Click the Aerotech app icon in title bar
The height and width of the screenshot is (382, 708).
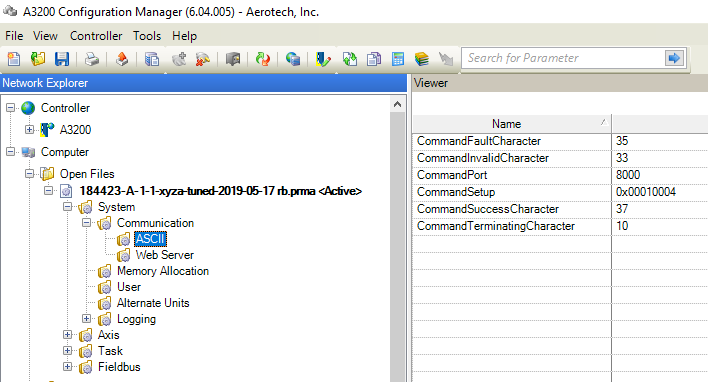pos(10,11)
